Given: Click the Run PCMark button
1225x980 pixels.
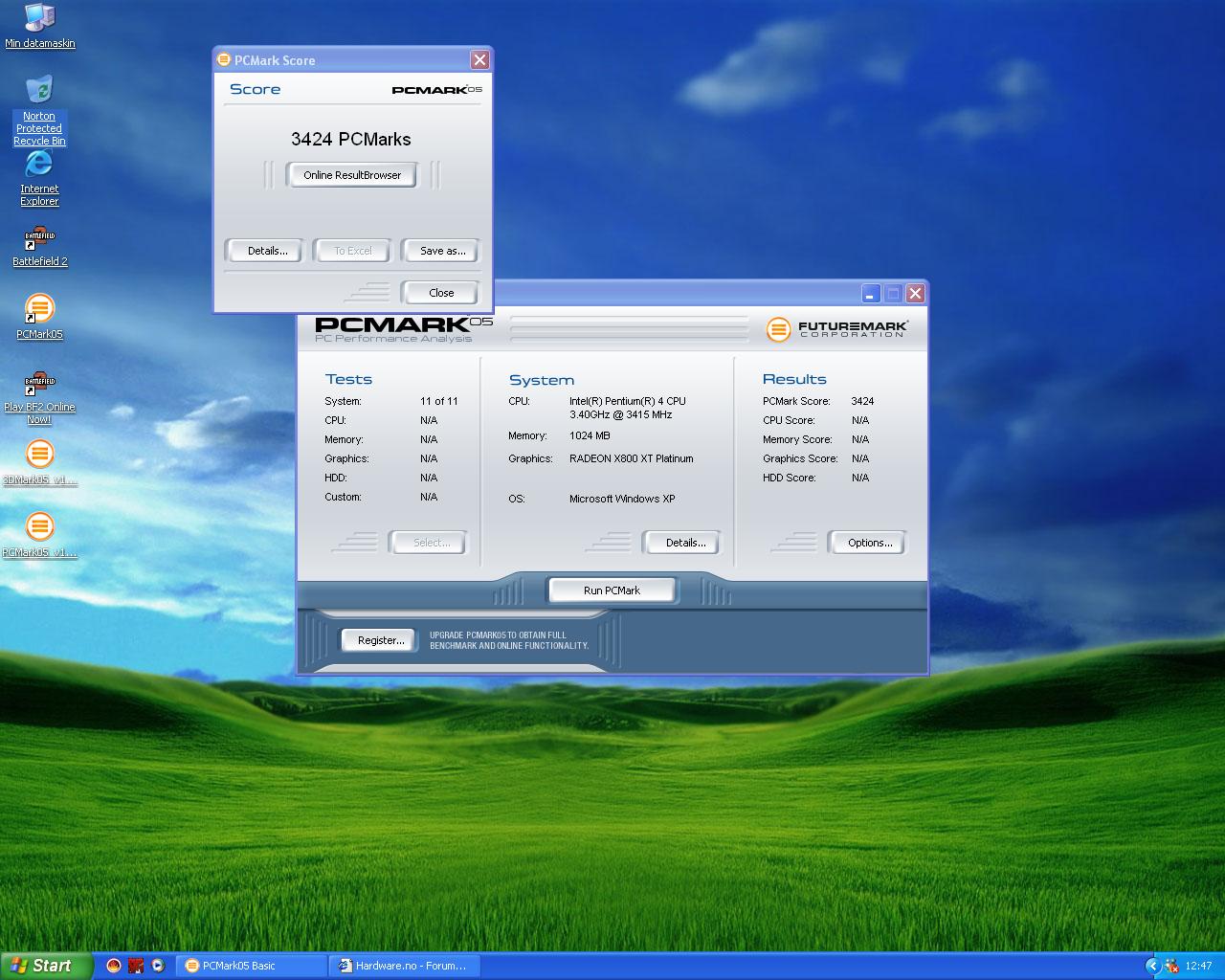Looking at the screenshot, I should pyautogui.click(x=612, y=590).
